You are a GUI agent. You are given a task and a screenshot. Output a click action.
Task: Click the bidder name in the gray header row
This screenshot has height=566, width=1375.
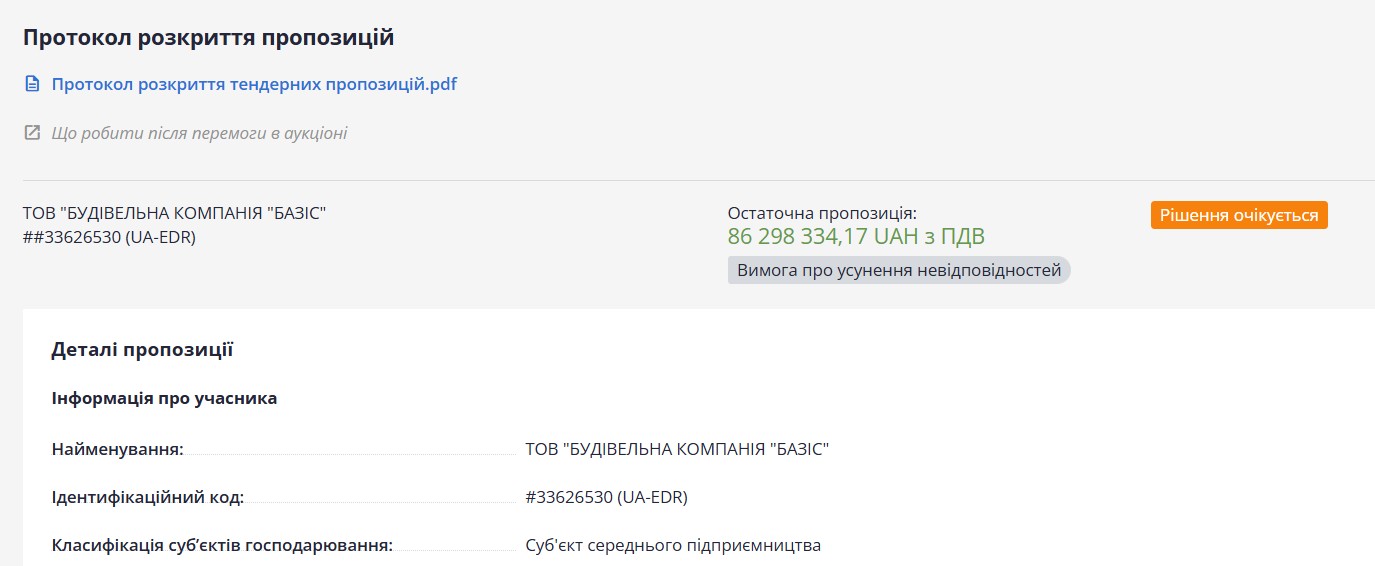coord(175,213)
